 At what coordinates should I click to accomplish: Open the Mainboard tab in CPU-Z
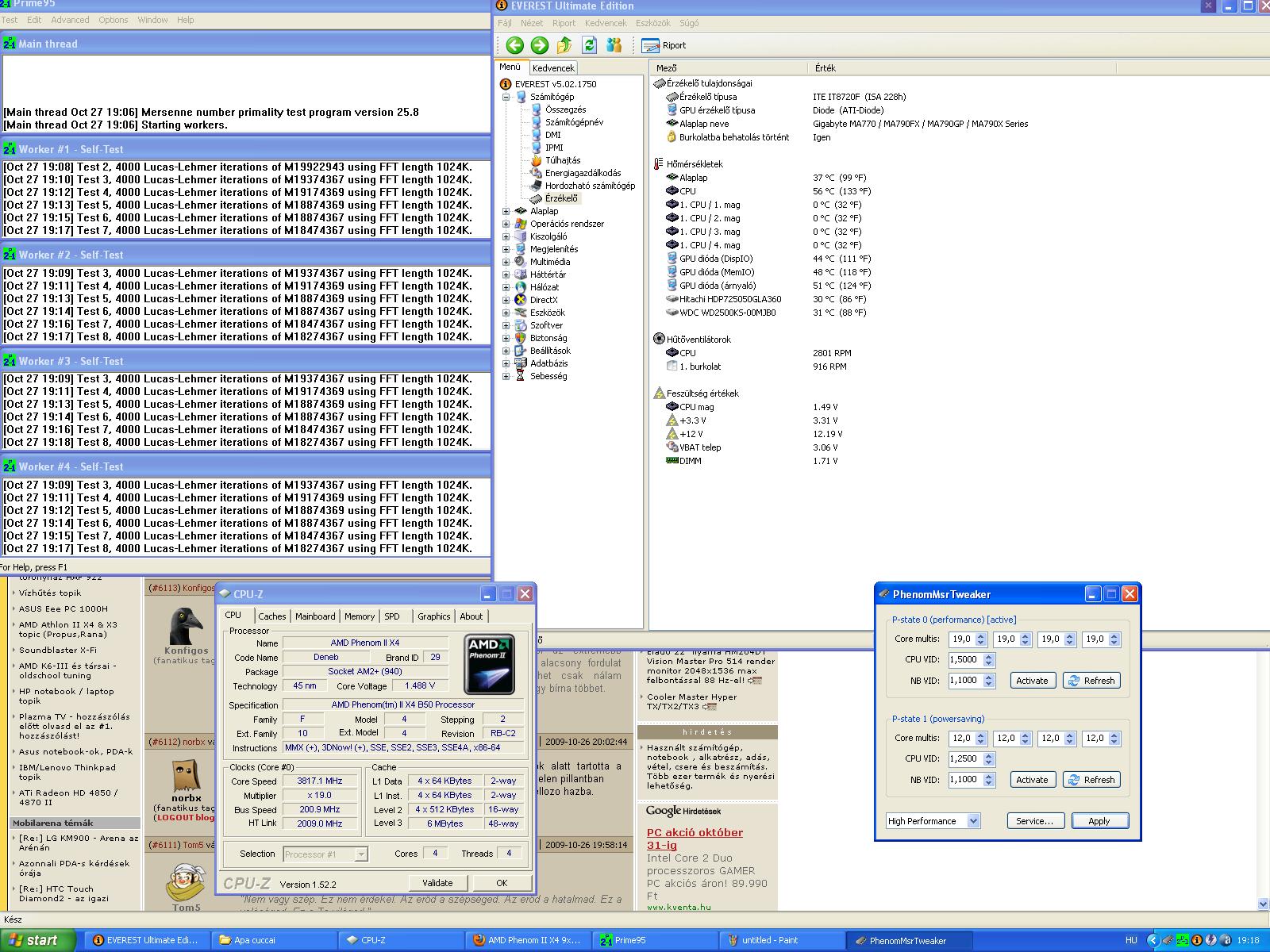315,616
